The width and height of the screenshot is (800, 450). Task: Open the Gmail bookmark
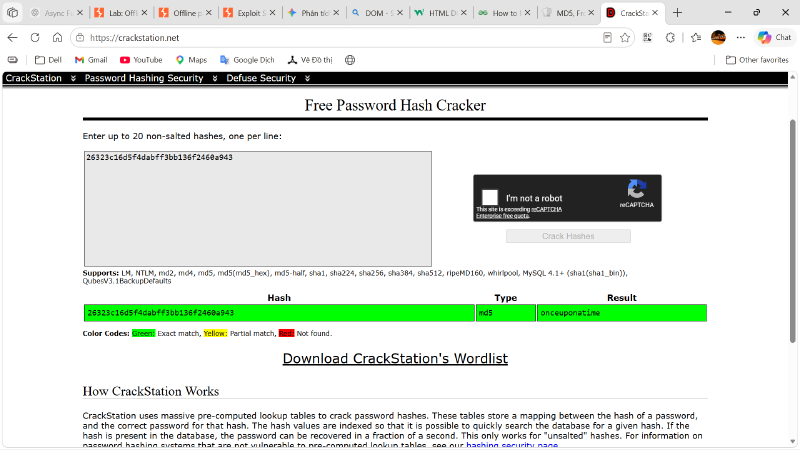click(91, 60)
